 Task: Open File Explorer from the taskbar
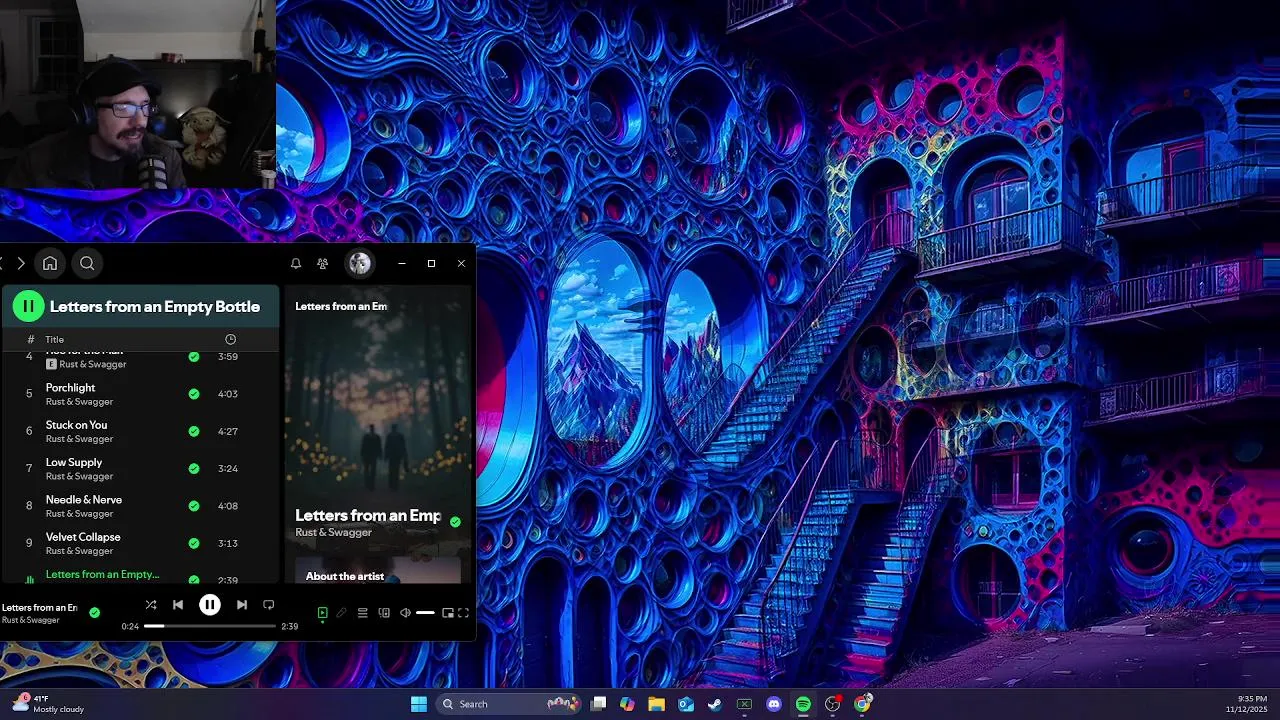(x=656, y=704)
